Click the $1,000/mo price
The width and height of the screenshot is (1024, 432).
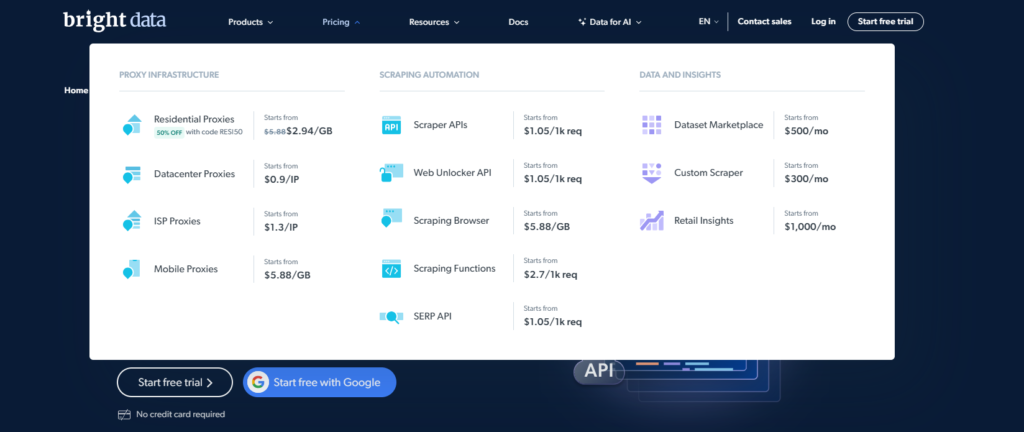click(x=810, y=227)
